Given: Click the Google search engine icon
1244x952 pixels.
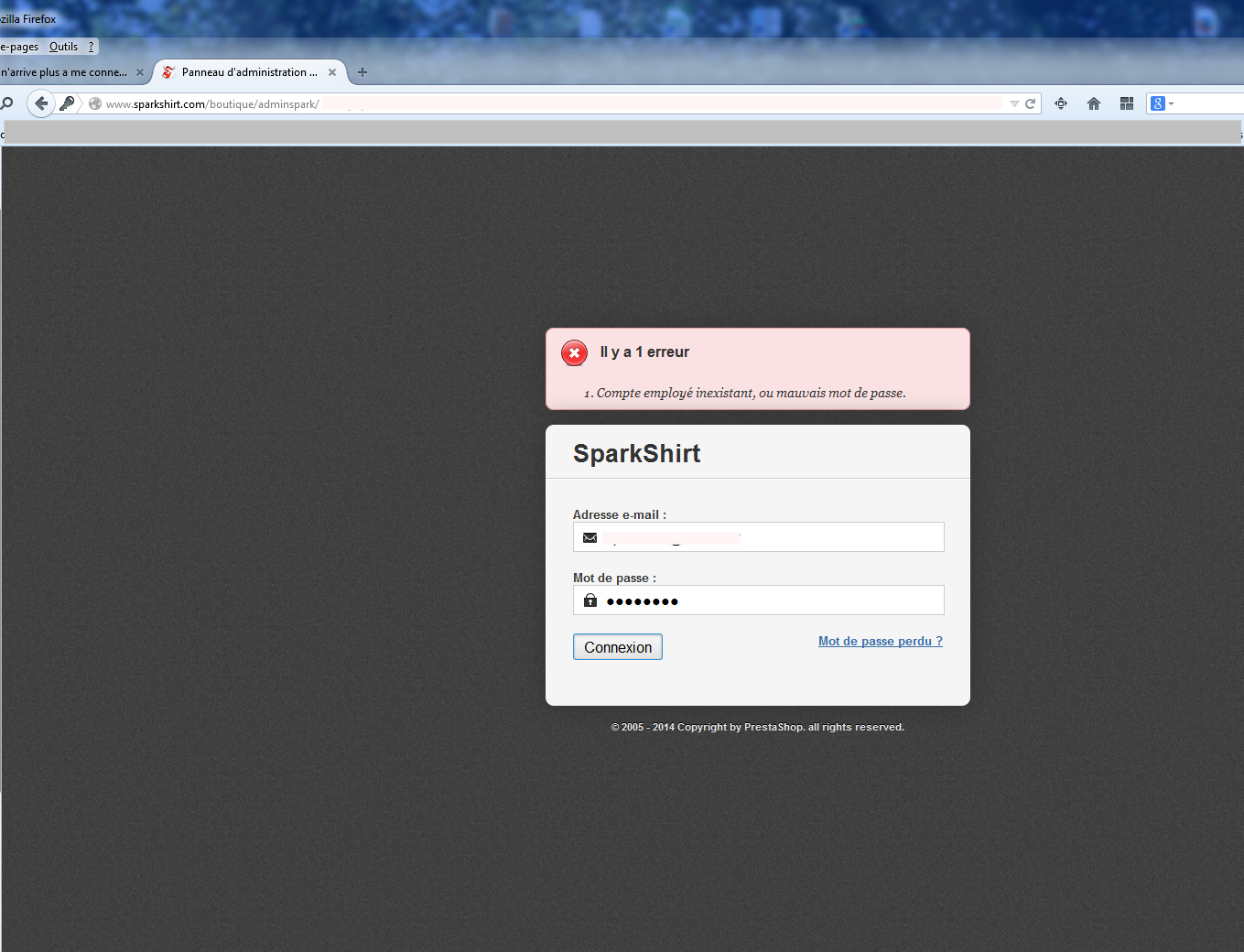Looking at the screenshot, I should [x=1158, y=103].
